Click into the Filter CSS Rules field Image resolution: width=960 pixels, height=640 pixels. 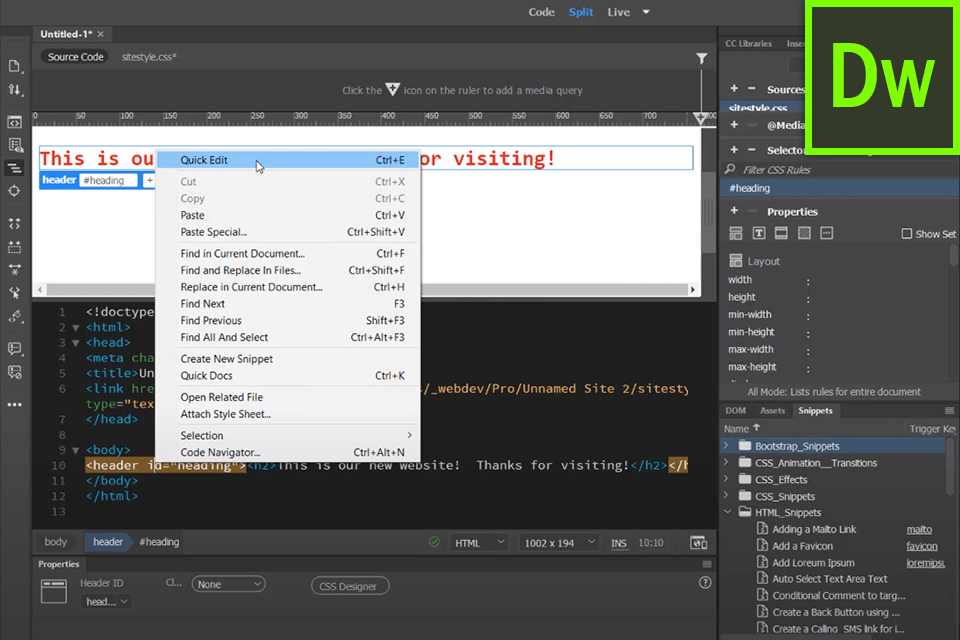[x=839, y=170]
